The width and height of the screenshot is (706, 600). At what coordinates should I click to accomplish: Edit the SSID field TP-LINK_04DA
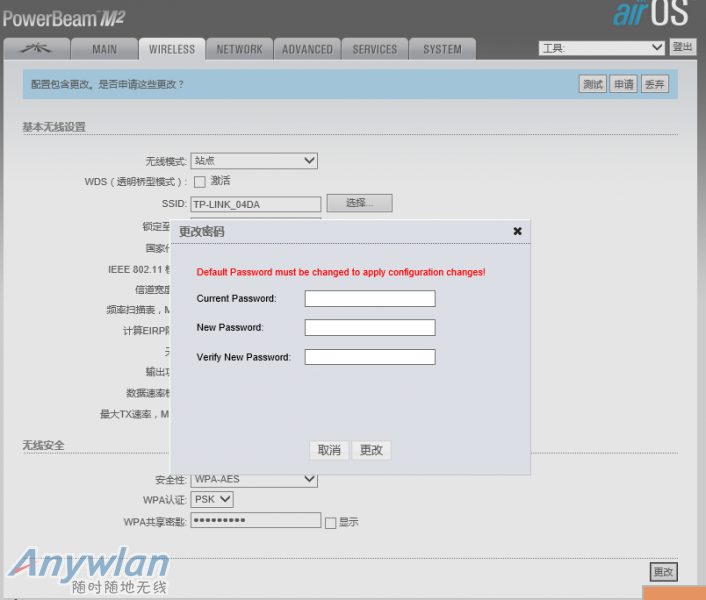tap(256, 204)
